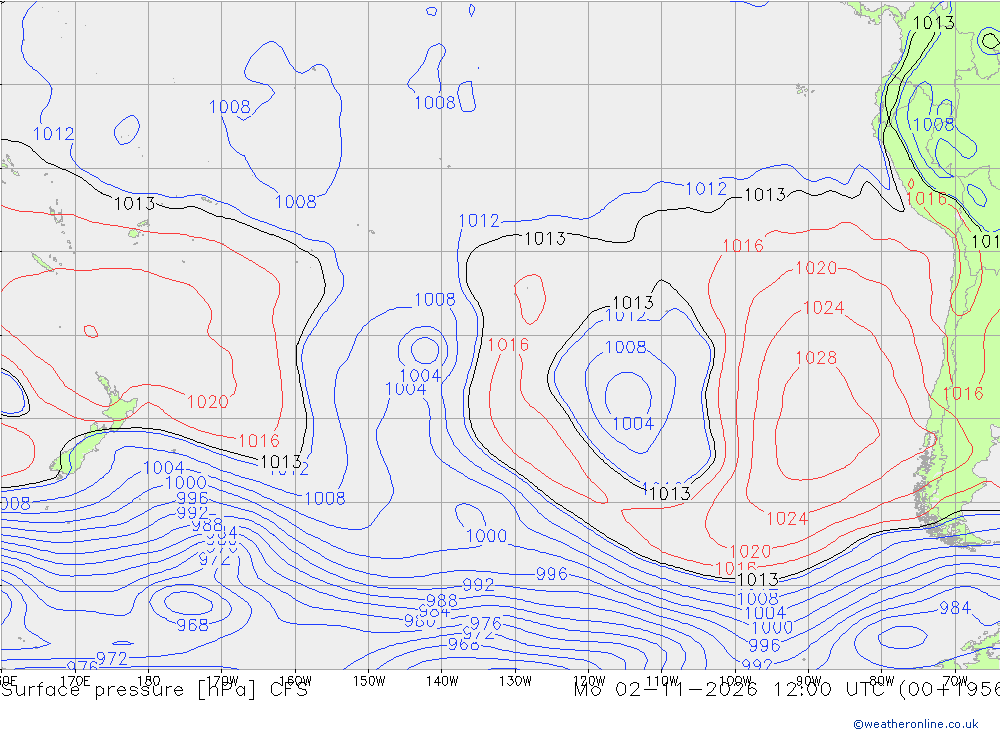Click the 170W longitude axis label
The width and height of the screenshot is (1000, 733).
point(222,681)
